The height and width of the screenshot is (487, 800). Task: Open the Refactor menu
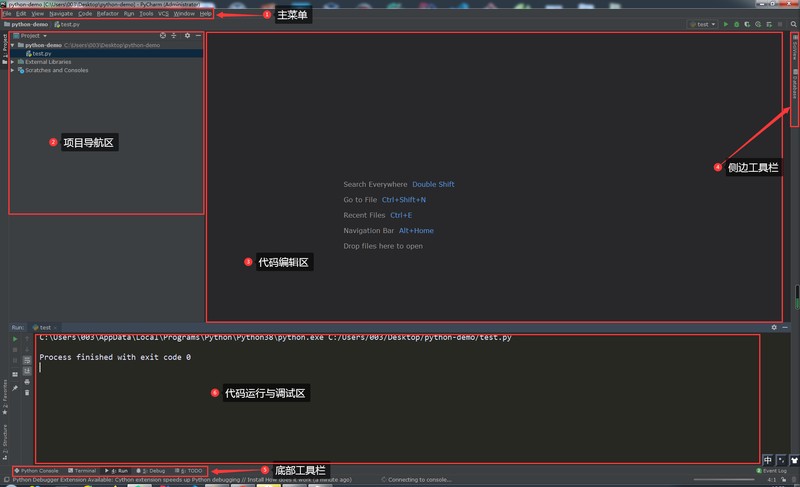(107, 14)
